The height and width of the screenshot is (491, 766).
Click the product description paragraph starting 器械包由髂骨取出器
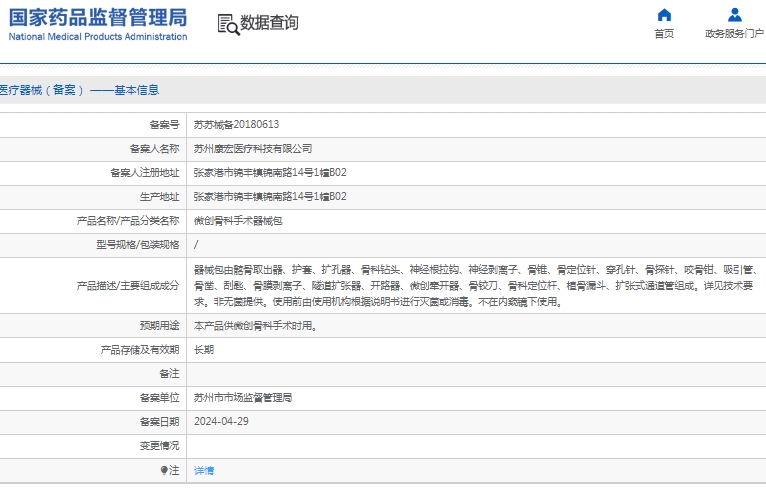[476, 286]
